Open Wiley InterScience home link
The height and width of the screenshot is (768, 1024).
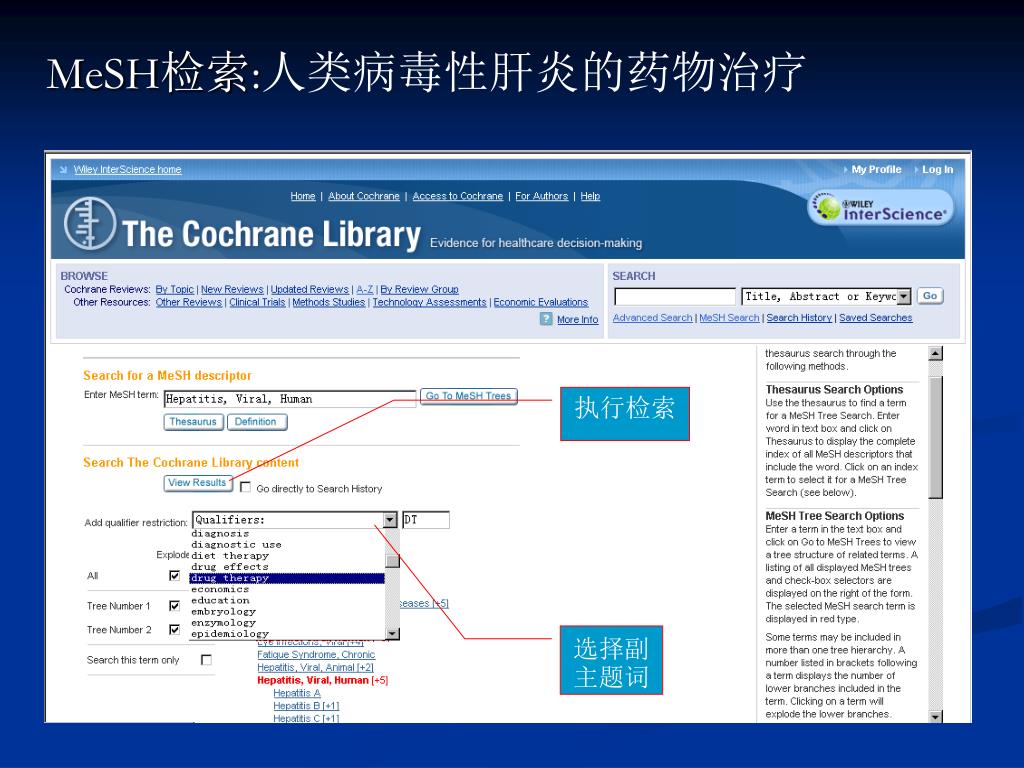(x=127, y=170)
